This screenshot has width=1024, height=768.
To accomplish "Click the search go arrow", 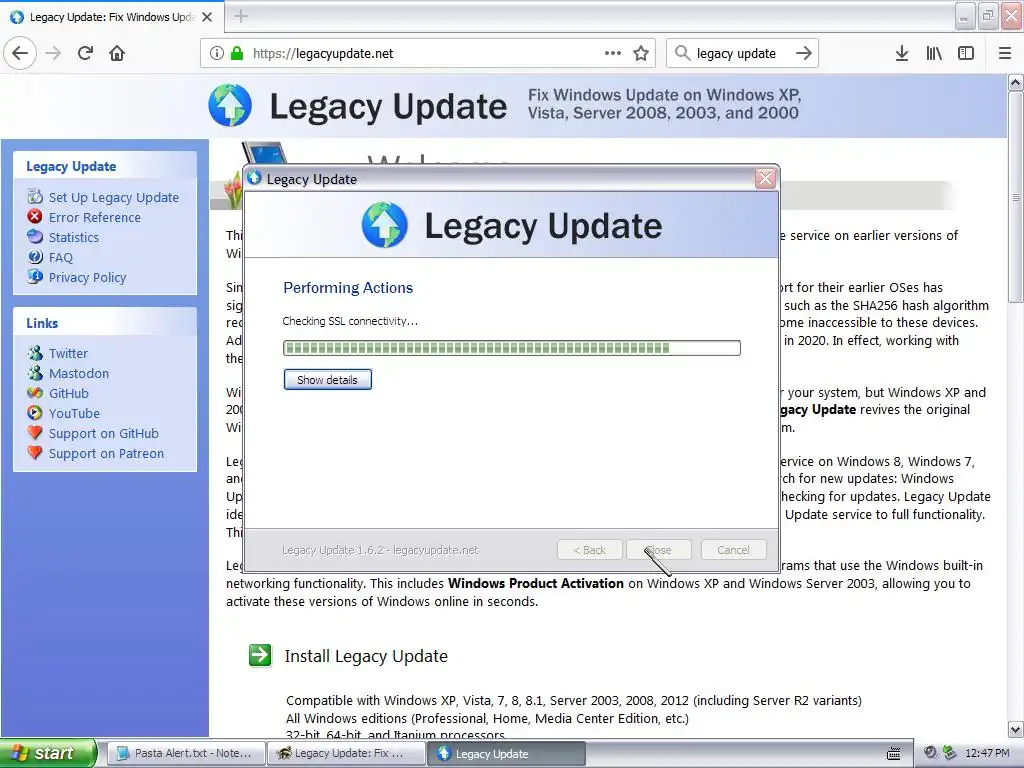I will tap(804, 53).
